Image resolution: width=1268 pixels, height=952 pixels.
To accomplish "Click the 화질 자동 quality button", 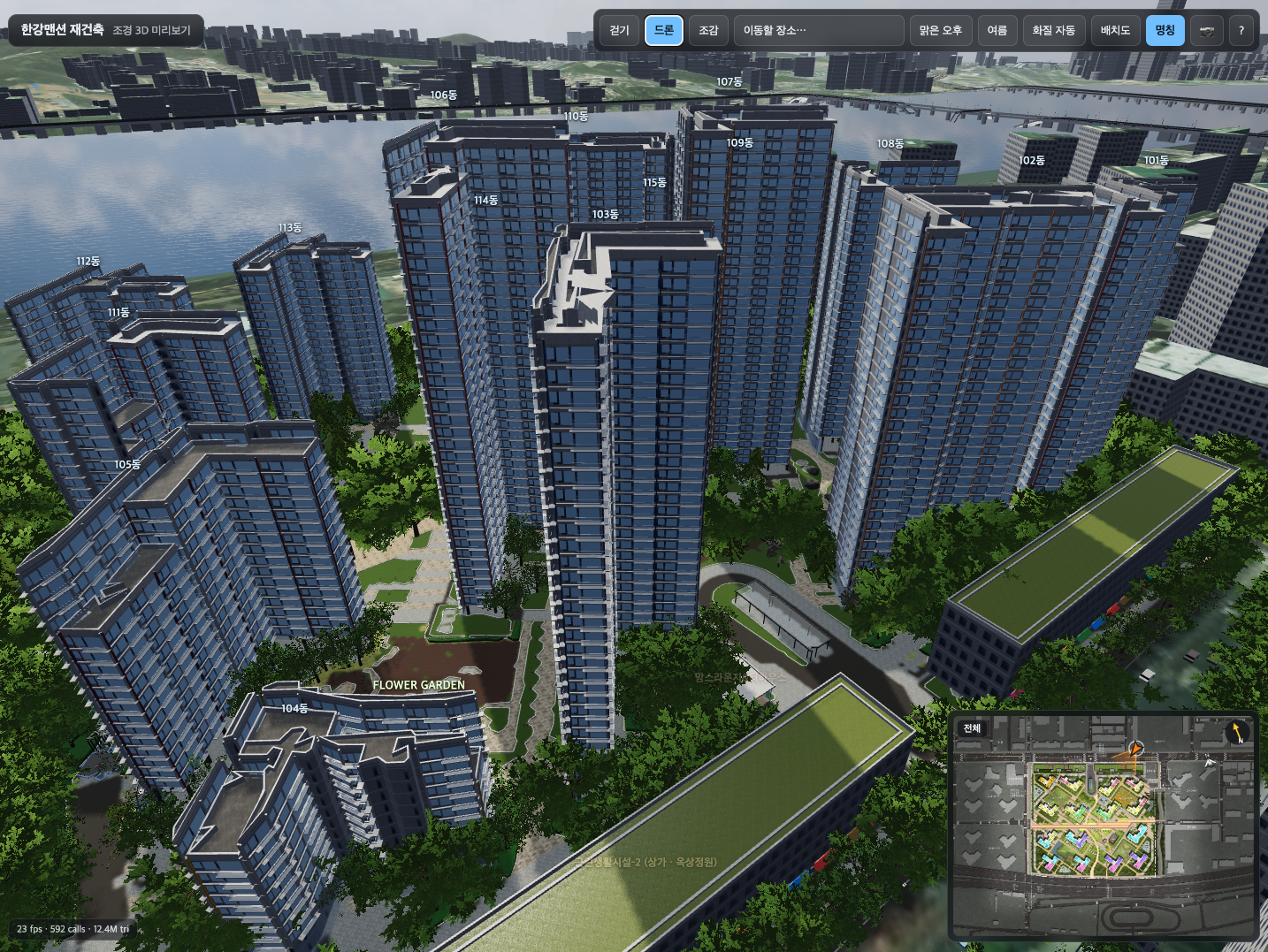I will click(1054, 30).
